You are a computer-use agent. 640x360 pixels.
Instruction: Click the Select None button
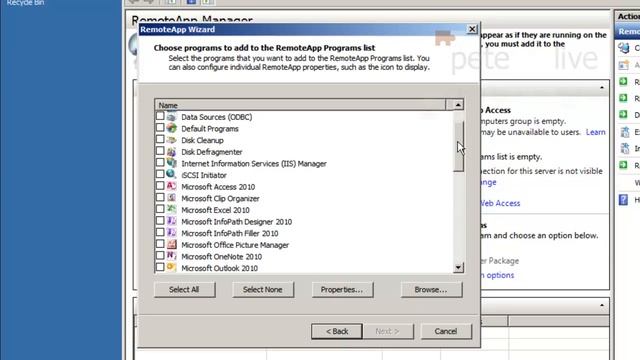tap(262, 289)
